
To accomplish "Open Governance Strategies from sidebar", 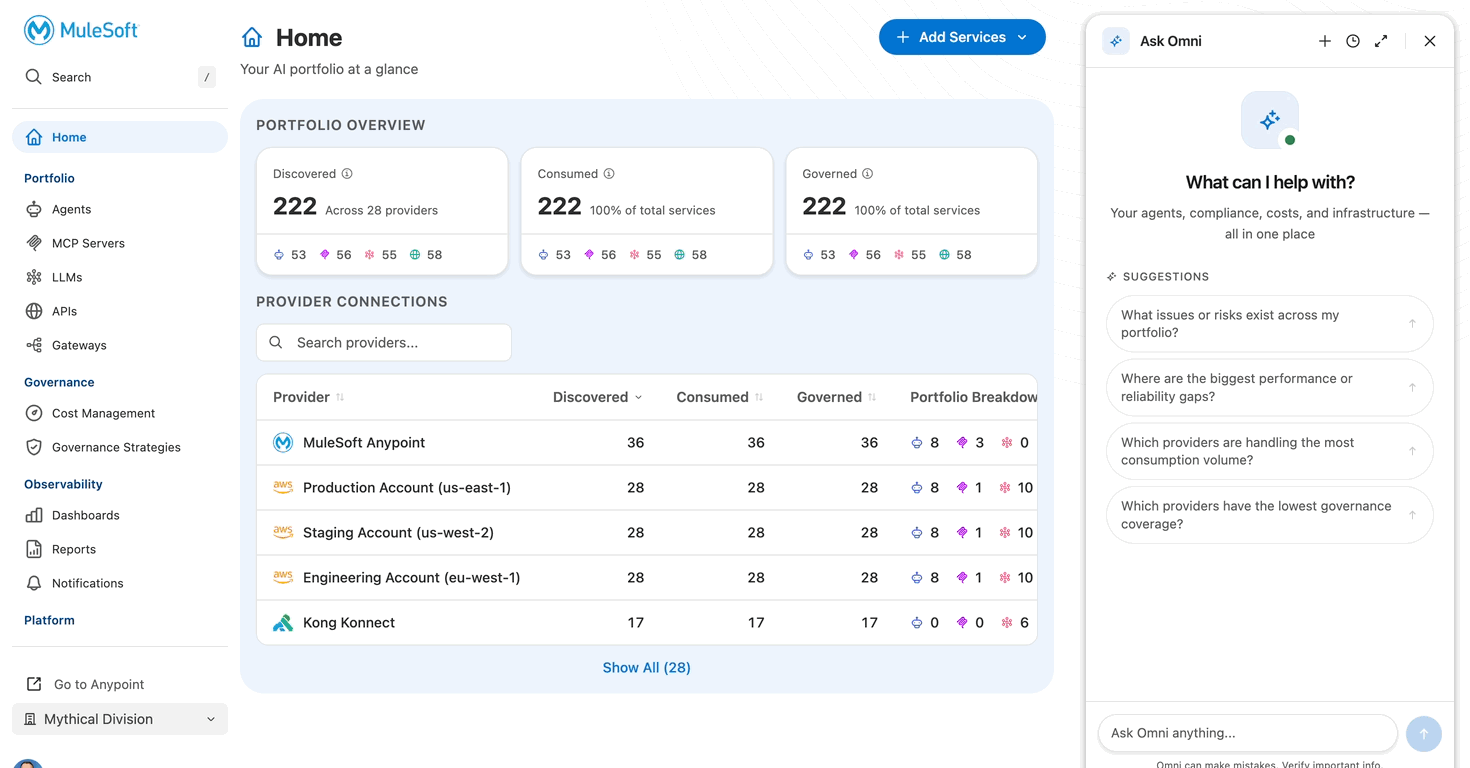I will click(x=116, y=447).
